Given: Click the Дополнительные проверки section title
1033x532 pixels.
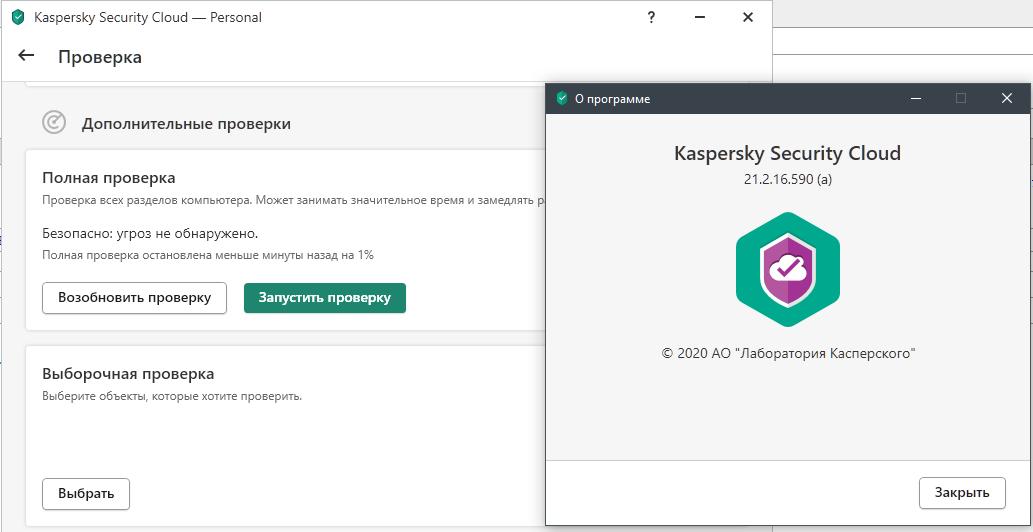Looking at the screenshot, I should point(186,124).
